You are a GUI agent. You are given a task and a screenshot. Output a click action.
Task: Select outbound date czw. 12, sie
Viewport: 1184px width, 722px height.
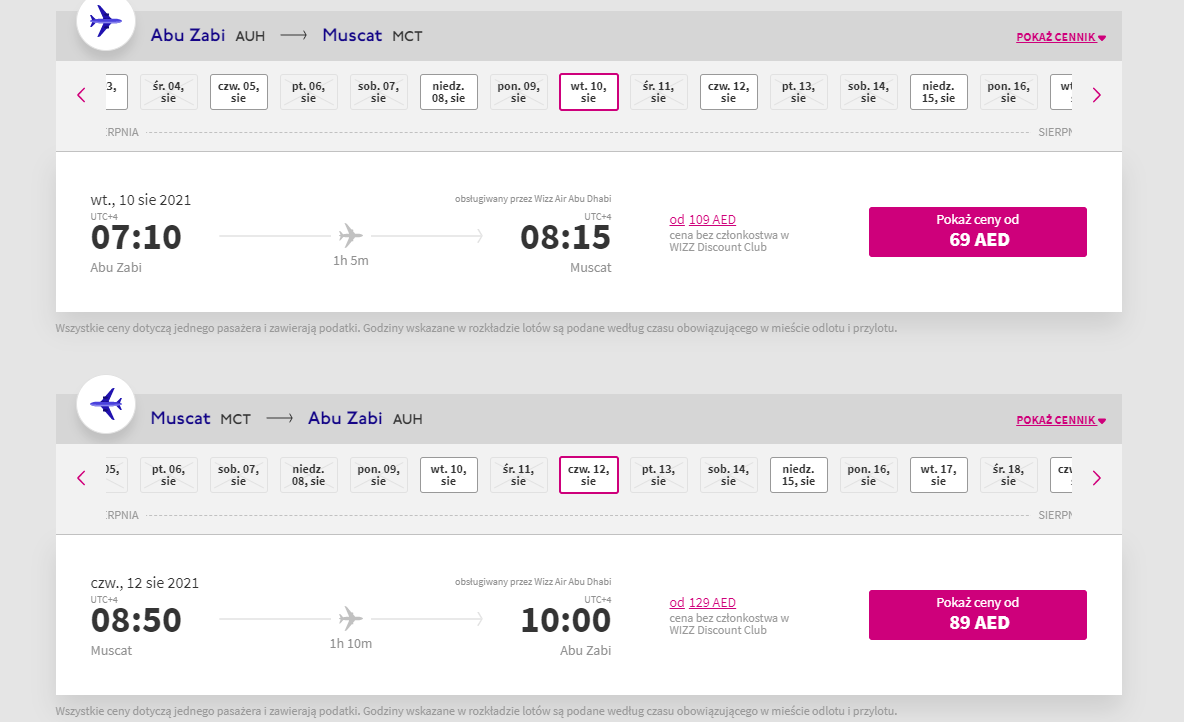(x=729, y=92)
